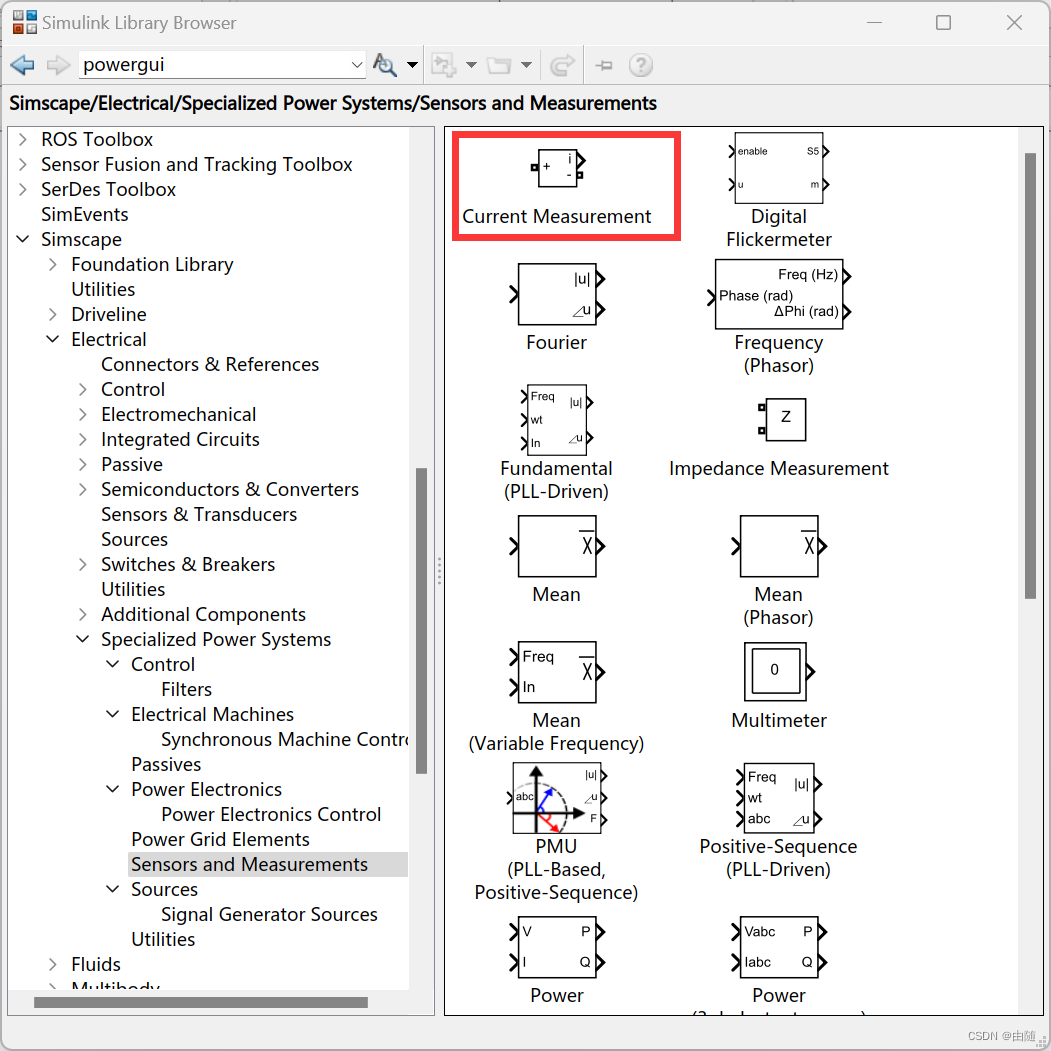Click the tree panel horizontal scrollbar
Screen dimensions: 1051x1051
pyautogui.click(x=200, y=1003)
